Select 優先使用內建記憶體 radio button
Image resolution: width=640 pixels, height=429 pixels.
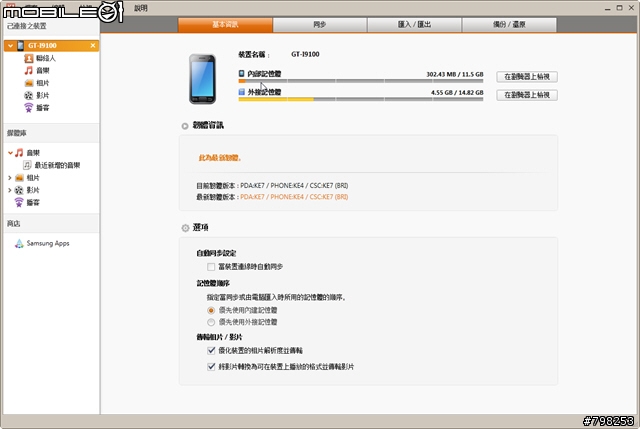coord(211,310)
